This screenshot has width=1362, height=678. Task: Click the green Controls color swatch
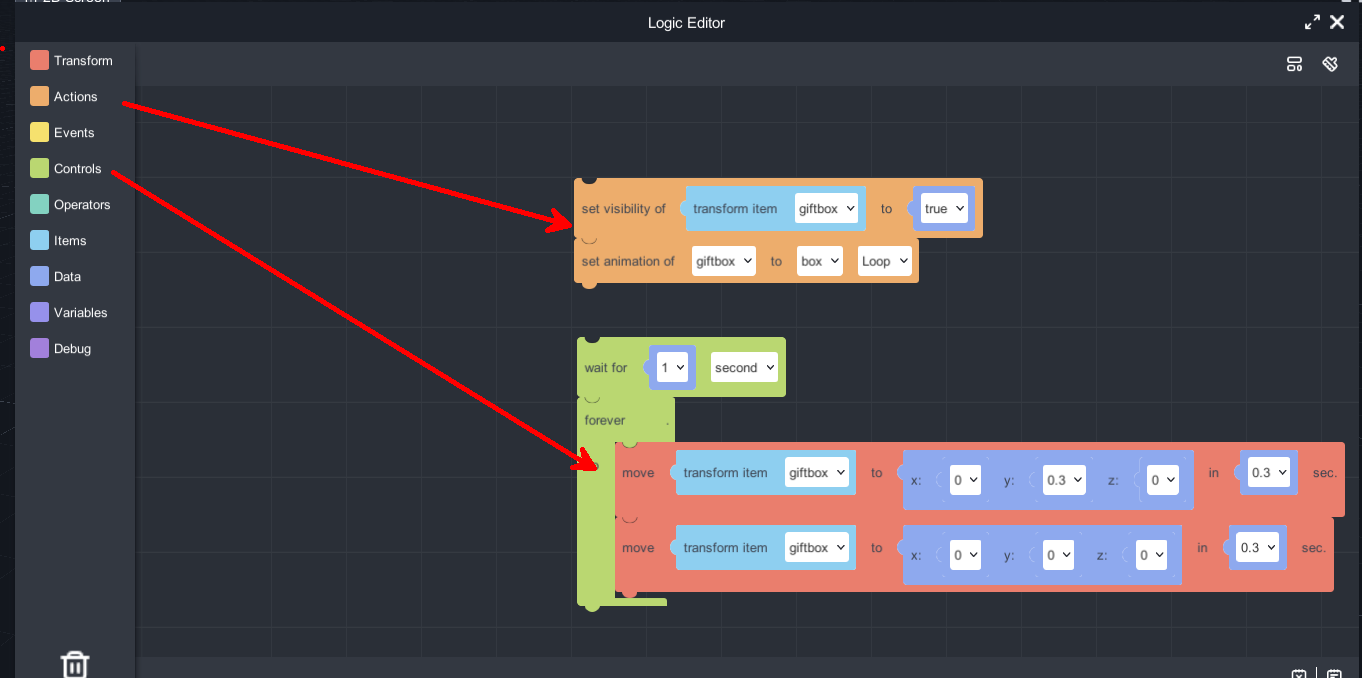(x=39, y=169)
